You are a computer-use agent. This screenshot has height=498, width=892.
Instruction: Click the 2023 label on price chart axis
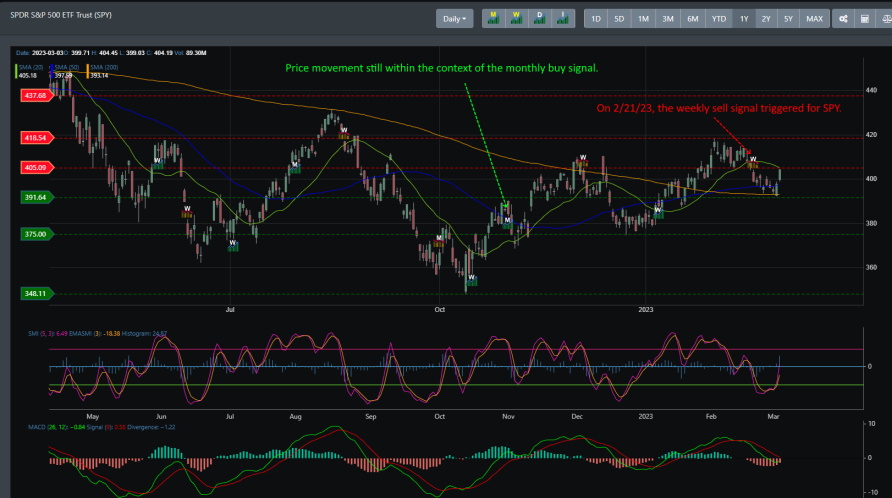(646, 310)
